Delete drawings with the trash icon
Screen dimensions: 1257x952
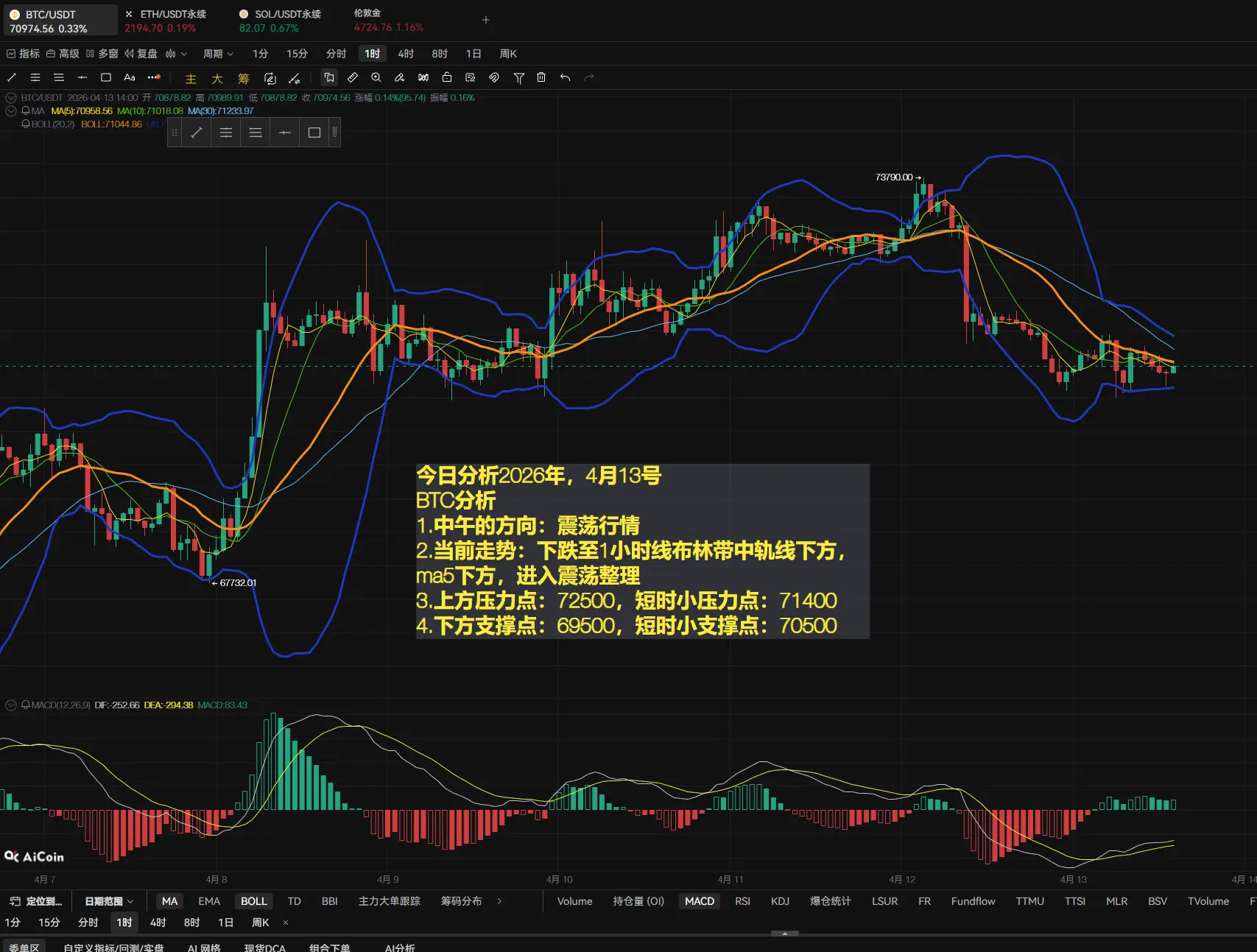tap(541, 77)
